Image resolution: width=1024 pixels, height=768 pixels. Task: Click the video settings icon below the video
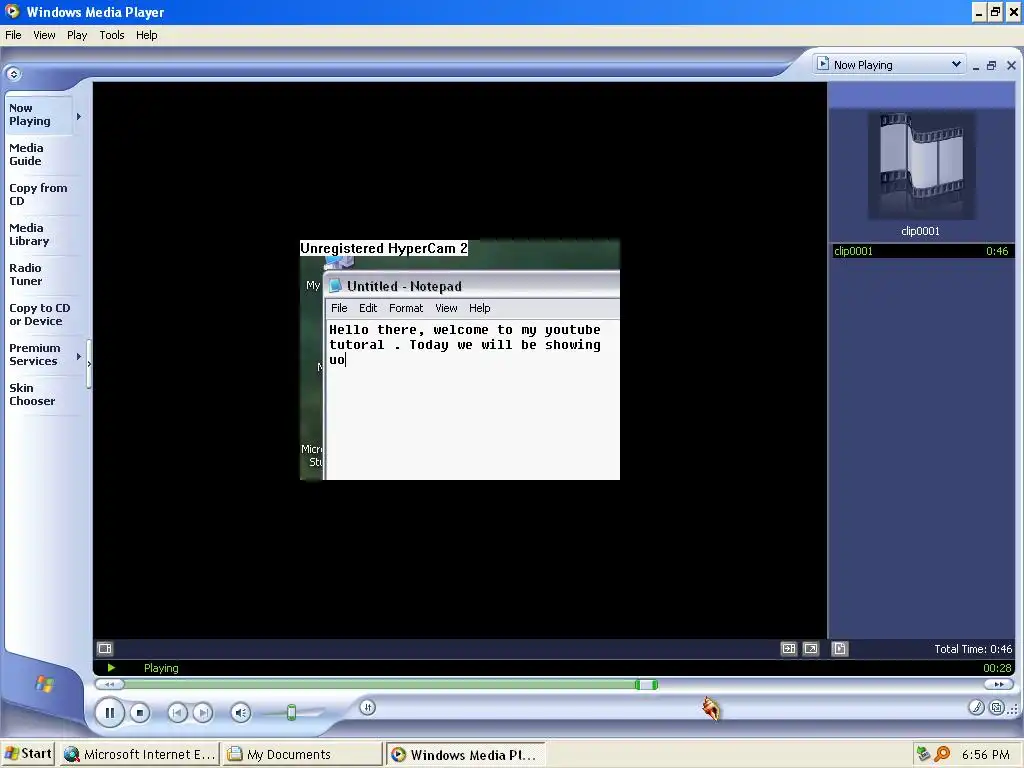[x=105, y=648]
